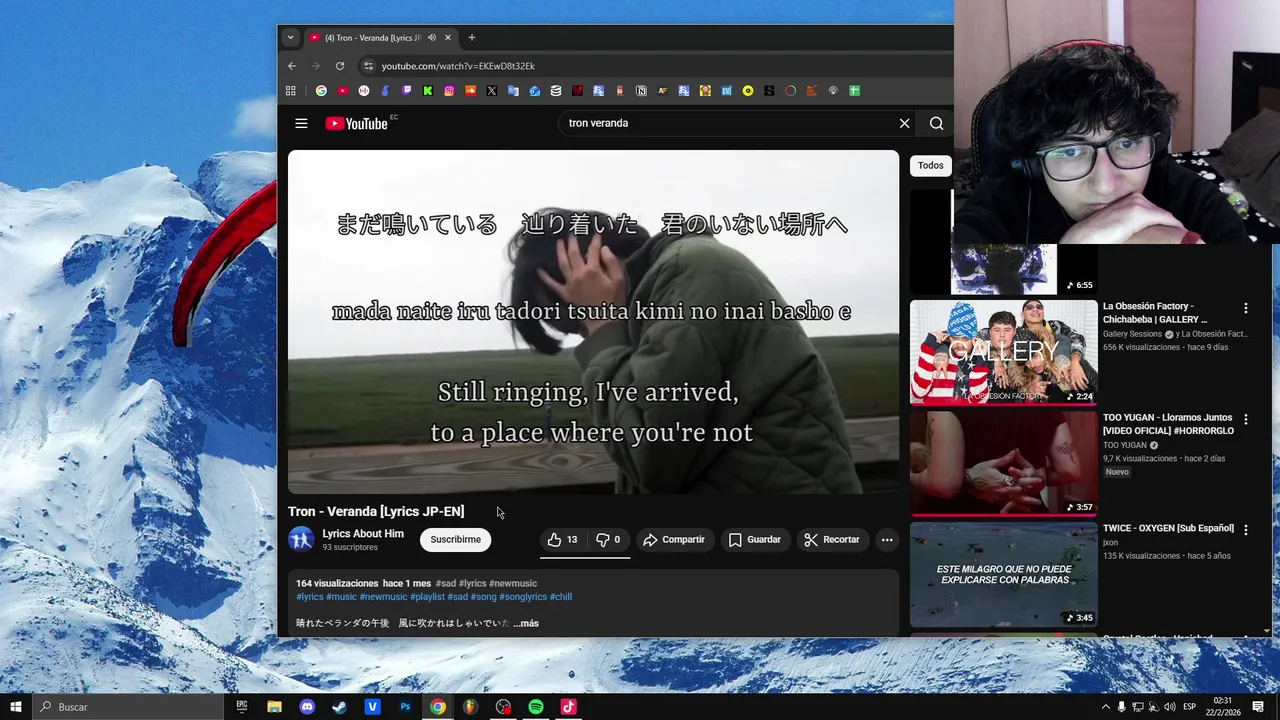Open the YouTube bookmark icon

click(x=342, y=91)
